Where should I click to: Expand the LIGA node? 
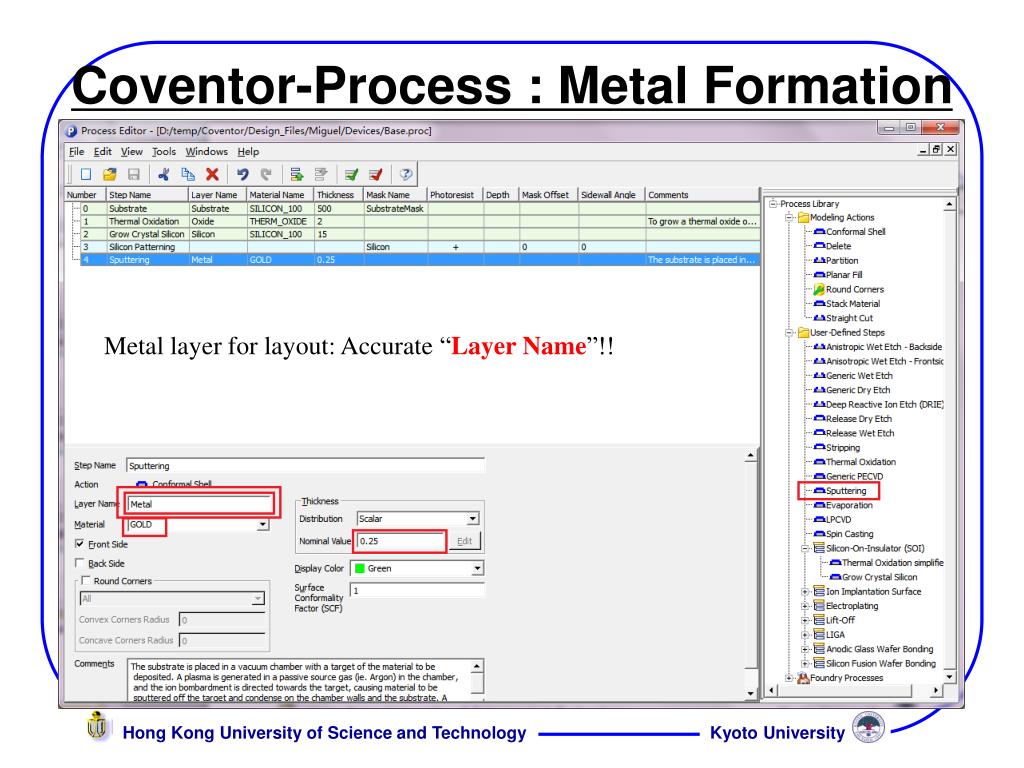pyautogui.click(x=805, y=634)
